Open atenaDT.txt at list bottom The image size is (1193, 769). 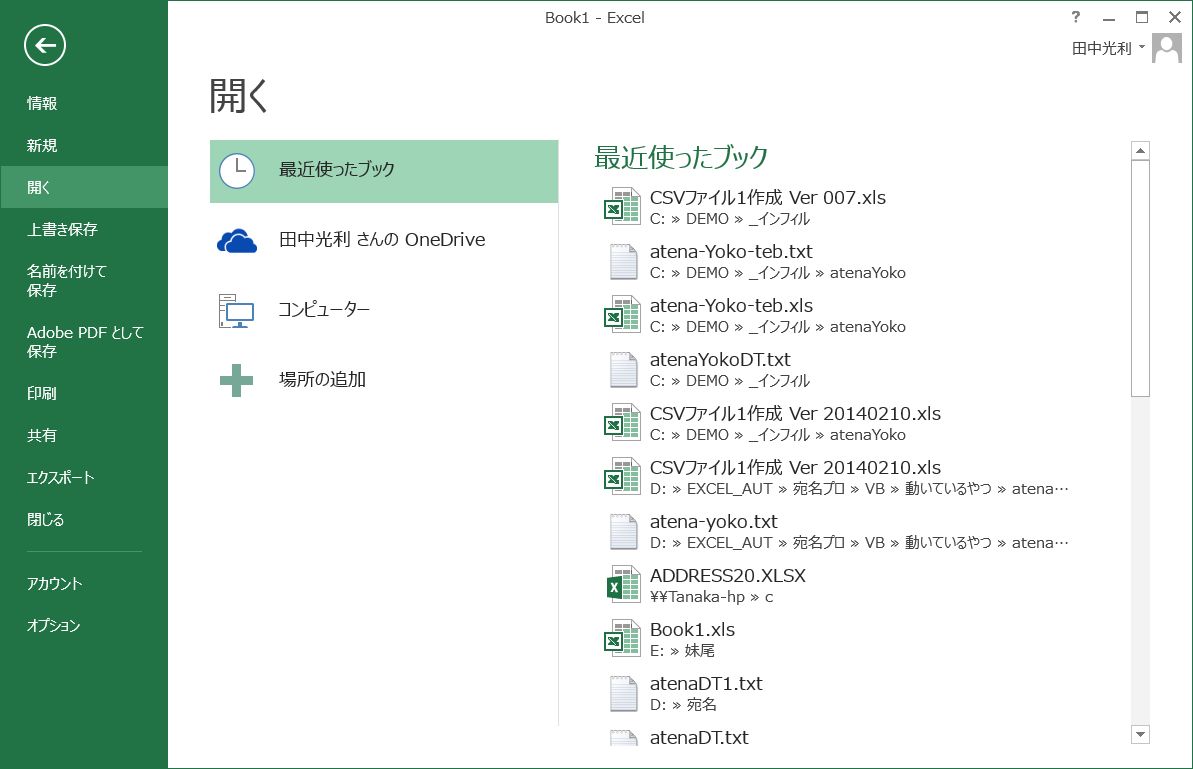click(x=699, y=737)
